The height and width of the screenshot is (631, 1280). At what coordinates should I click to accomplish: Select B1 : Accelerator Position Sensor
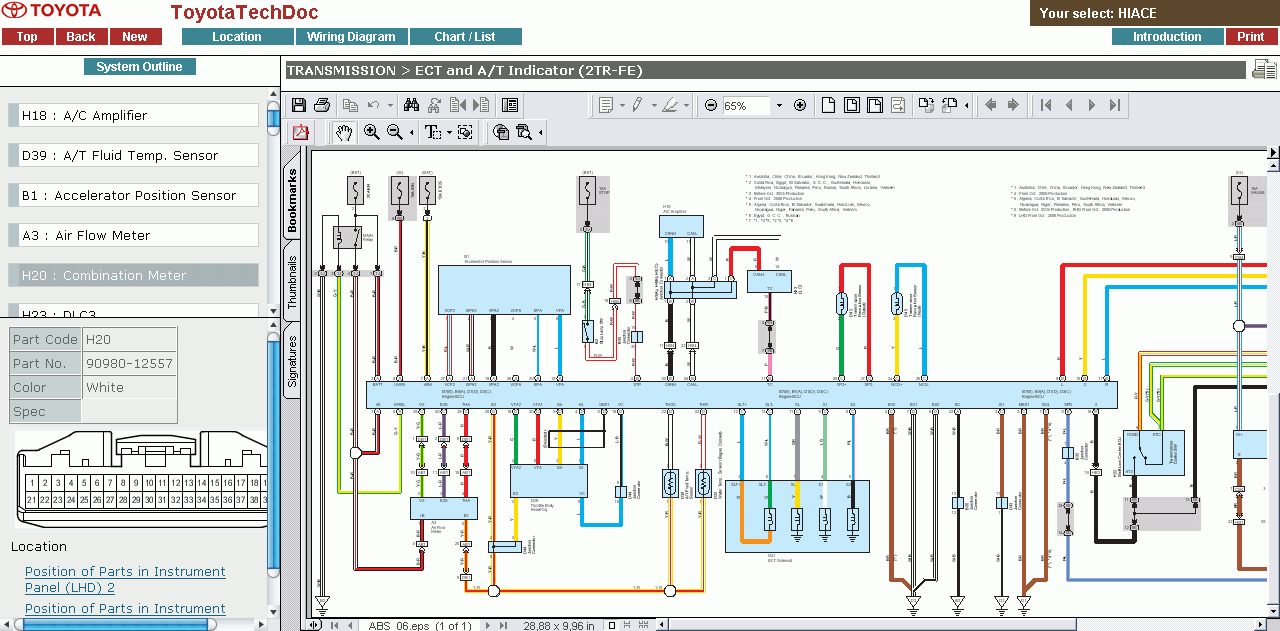pos(134,195)
